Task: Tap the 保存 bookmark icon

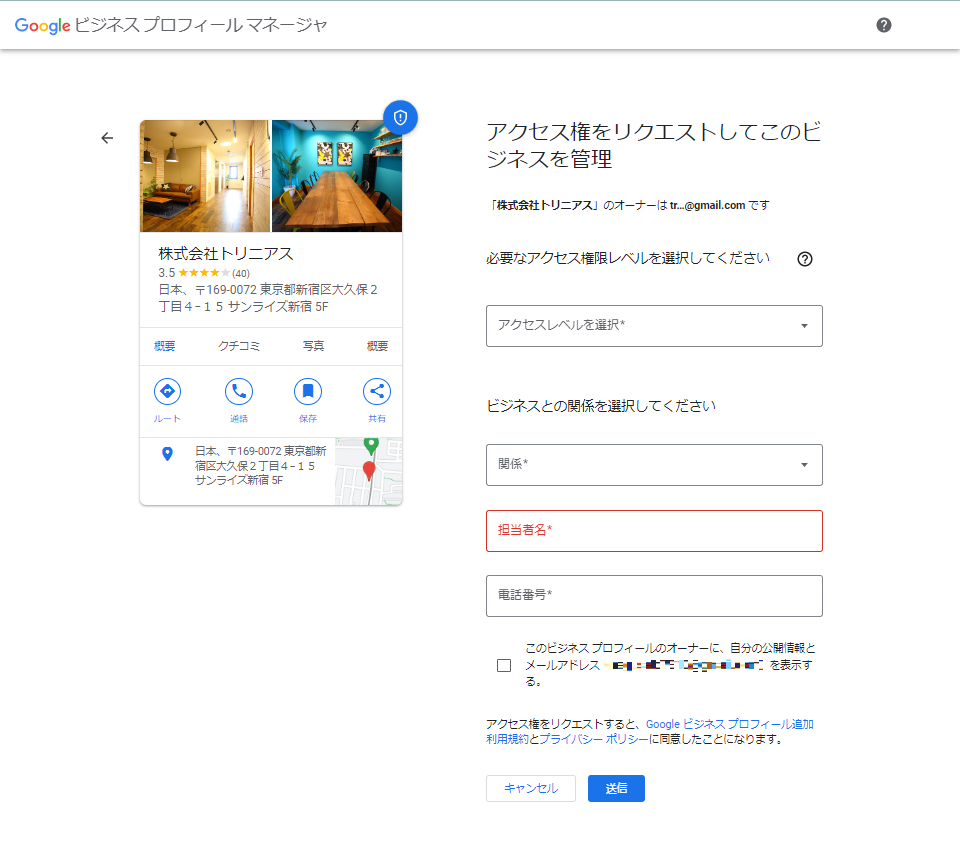Action: click(308, 391)
